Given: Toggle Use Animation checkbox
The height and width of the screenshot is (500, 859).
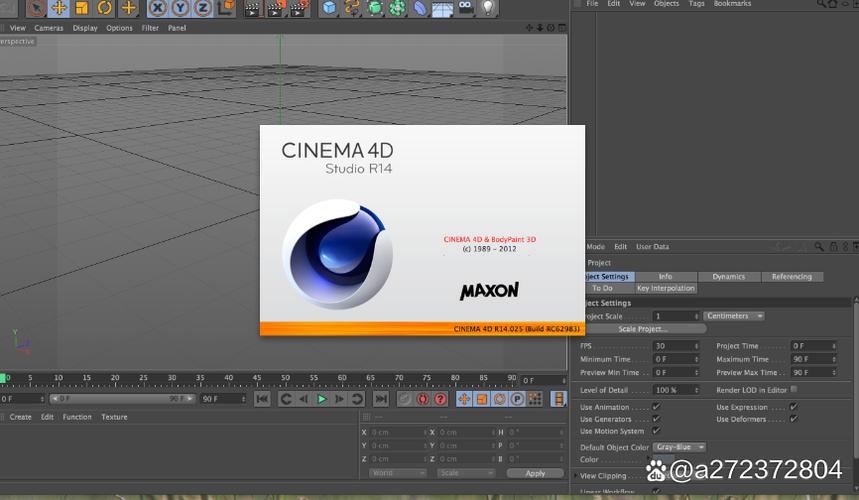Looking at the screenshot, I should (x=656, y=407).
